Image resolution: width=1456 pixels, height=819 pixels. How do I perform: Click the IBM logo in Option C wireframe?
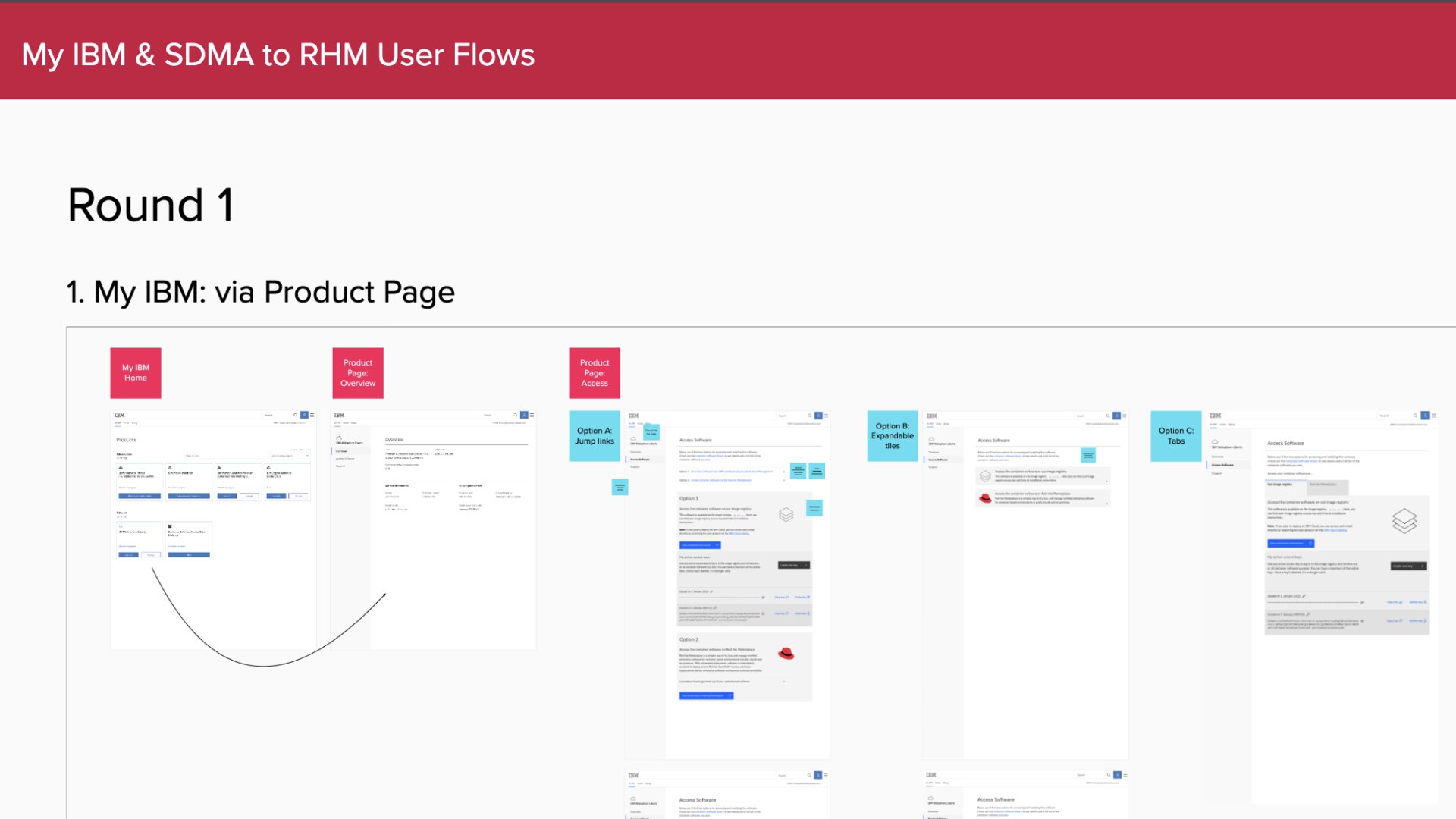[1216, 416]
